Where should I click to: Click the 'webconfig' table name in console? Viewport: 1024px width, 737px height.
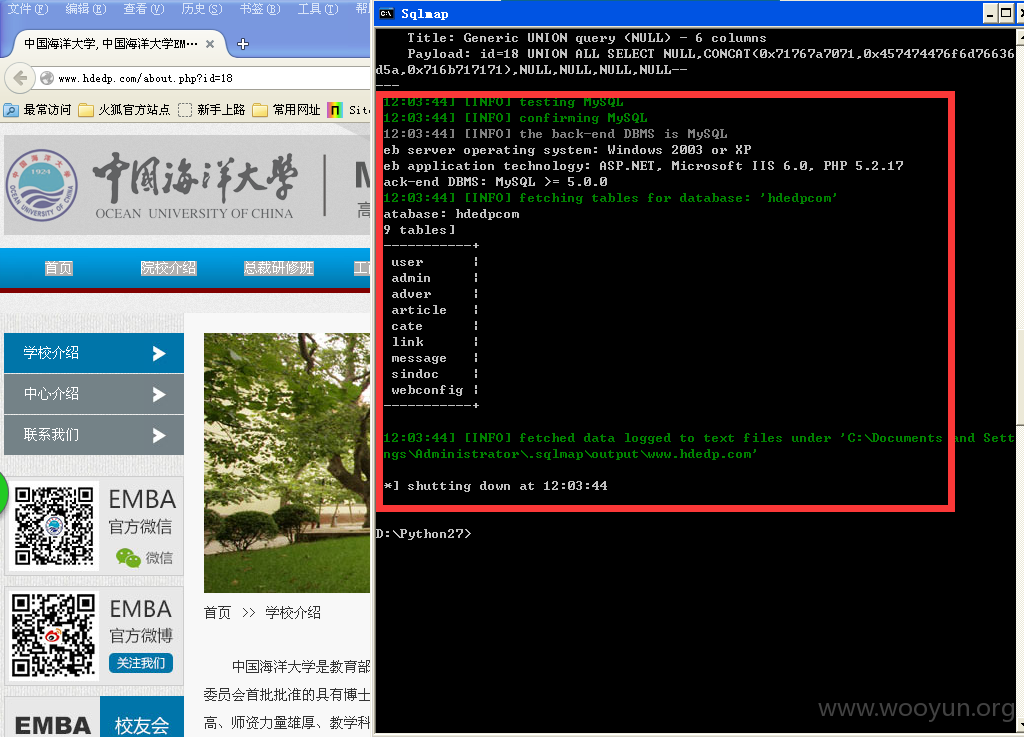pyautogui.click(x=427, y=390)
